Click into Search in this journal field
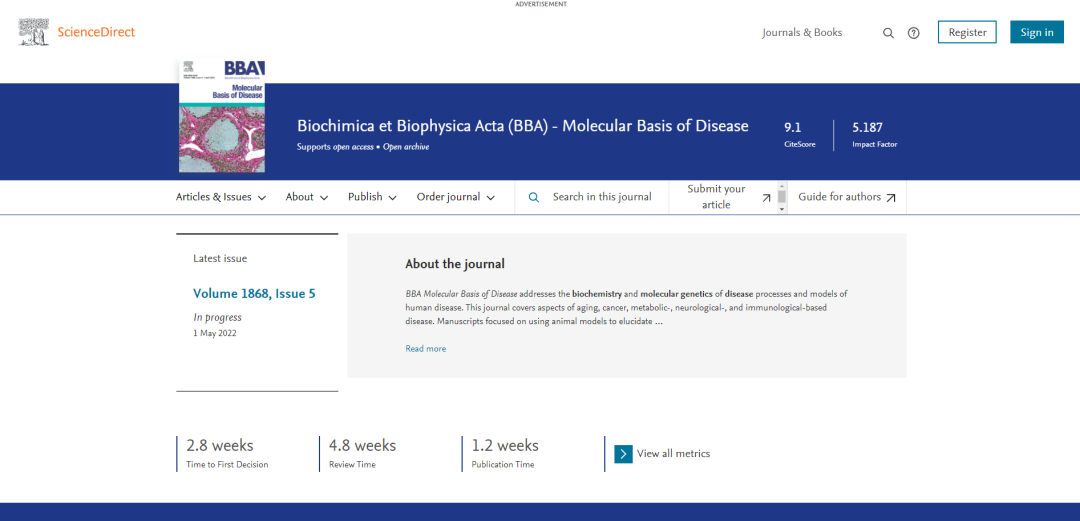This screenshot has width=1080, height=521. pyautogui.click(x=602, y=197)
